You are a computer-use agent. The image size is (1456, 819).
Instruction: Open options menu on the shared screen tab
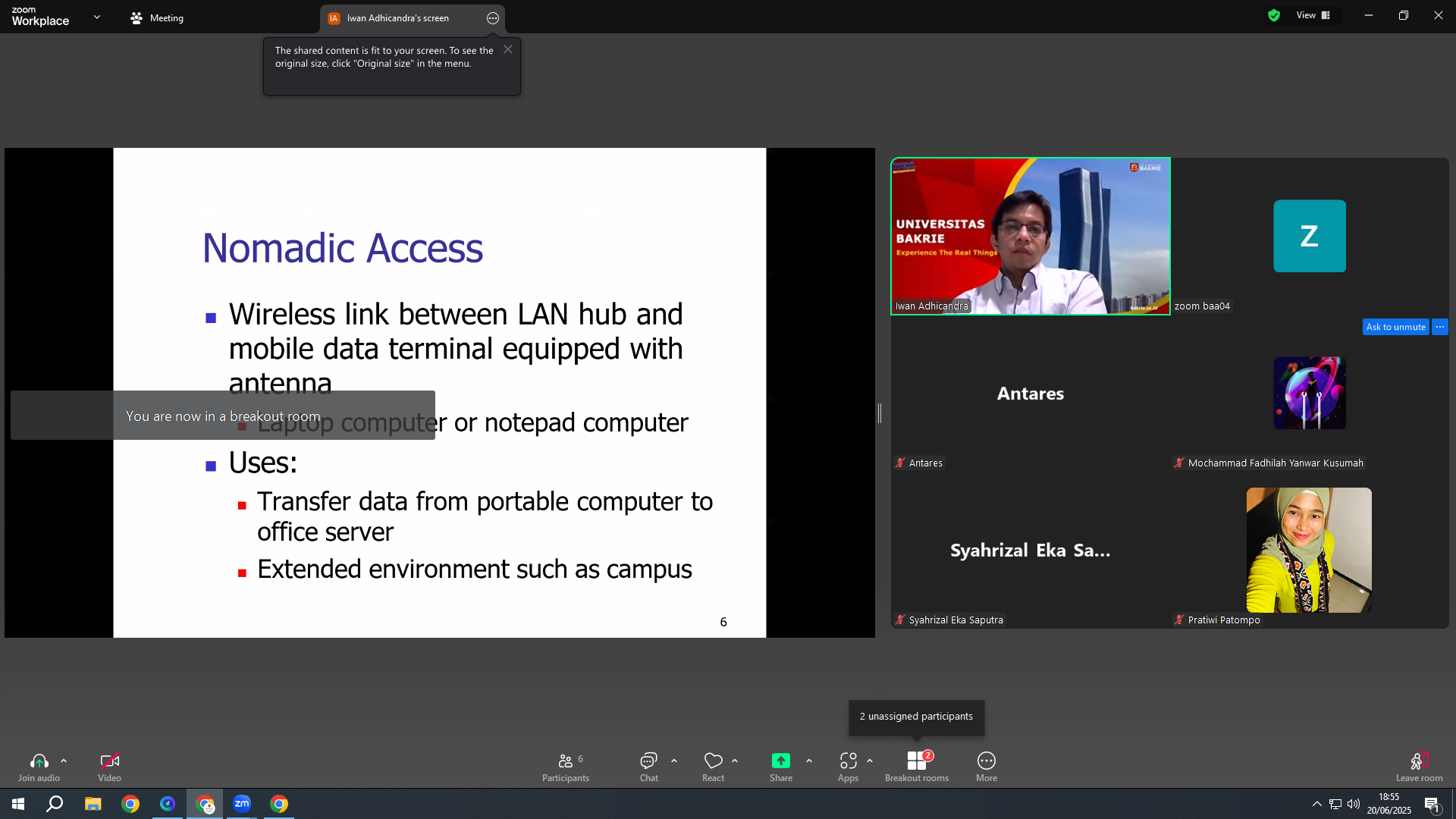493,18
